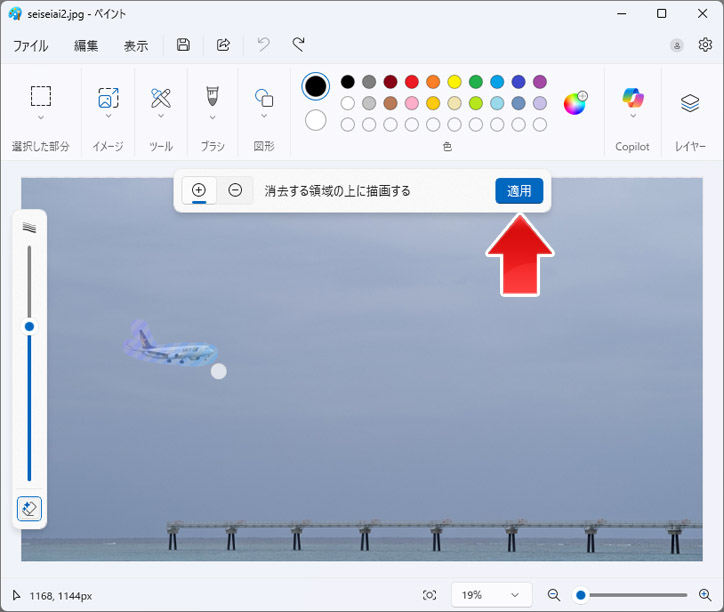Pick the dark red color swatch
Viewport: 724px width, 612px height.
click(390, 82)
